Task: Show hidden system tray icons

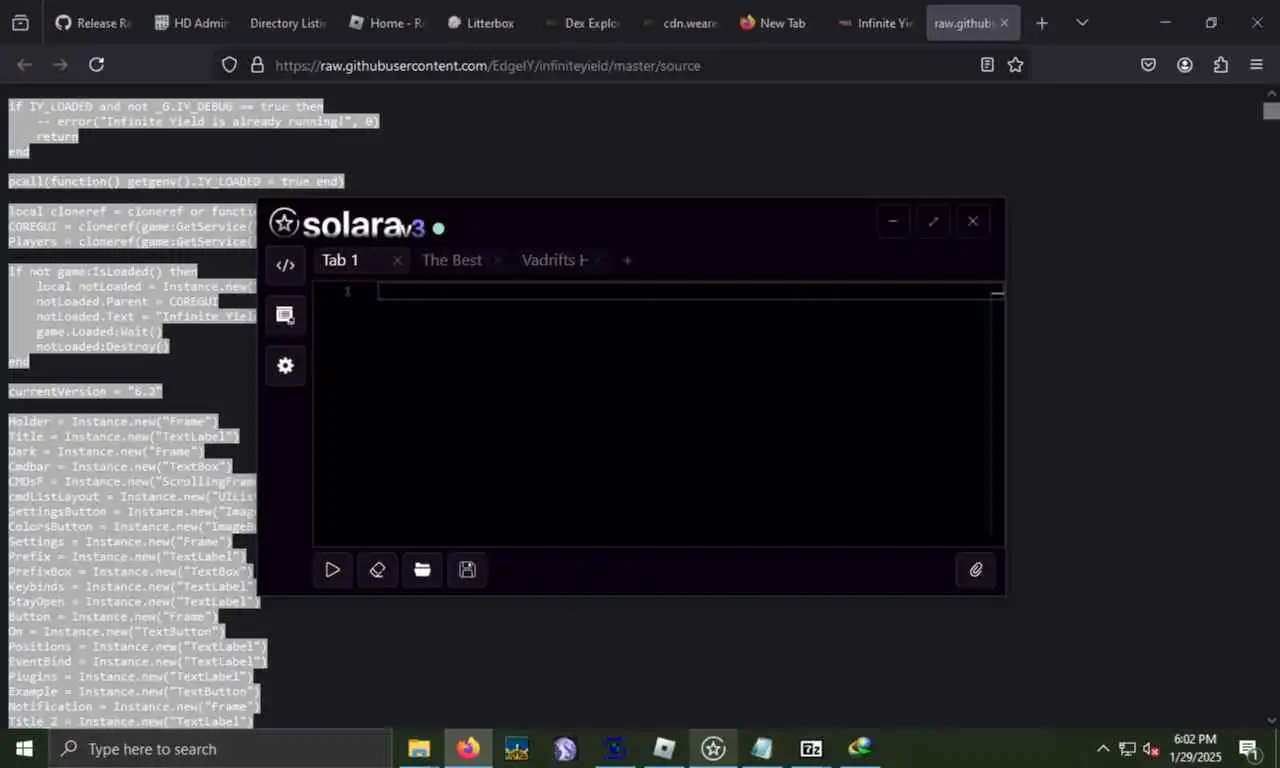Action: click(x=1103, y=748)
